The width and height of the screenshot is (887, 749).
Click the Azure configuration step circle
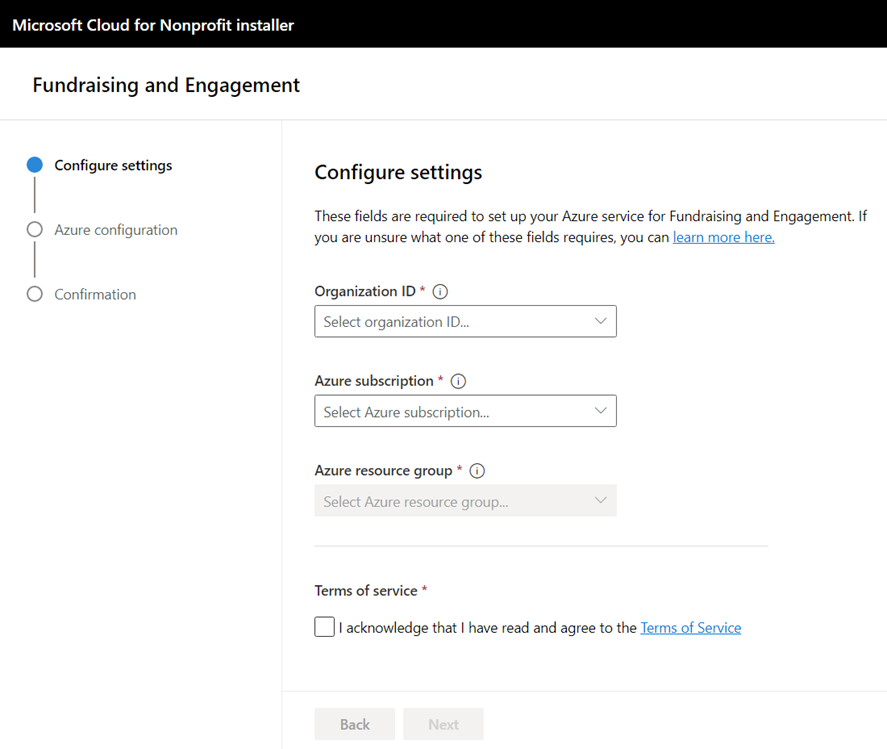[x=35, y=230]
